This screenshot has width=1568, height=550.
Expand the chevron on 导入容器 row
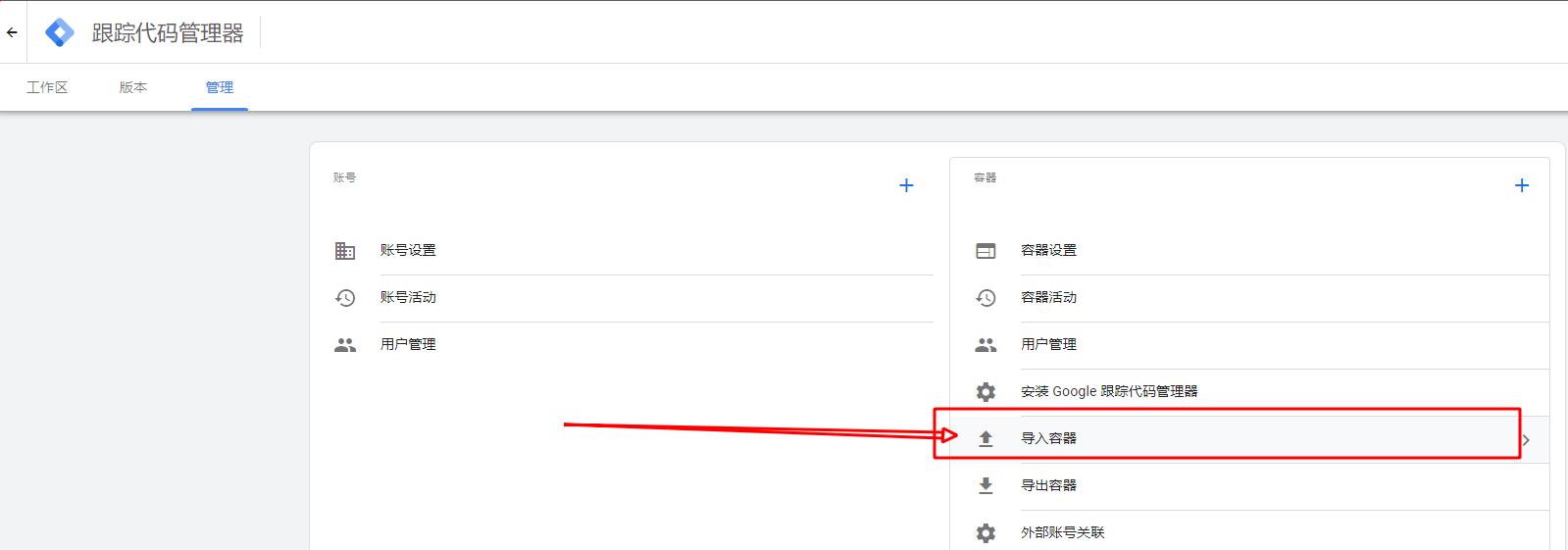[x=1526, y=440]
